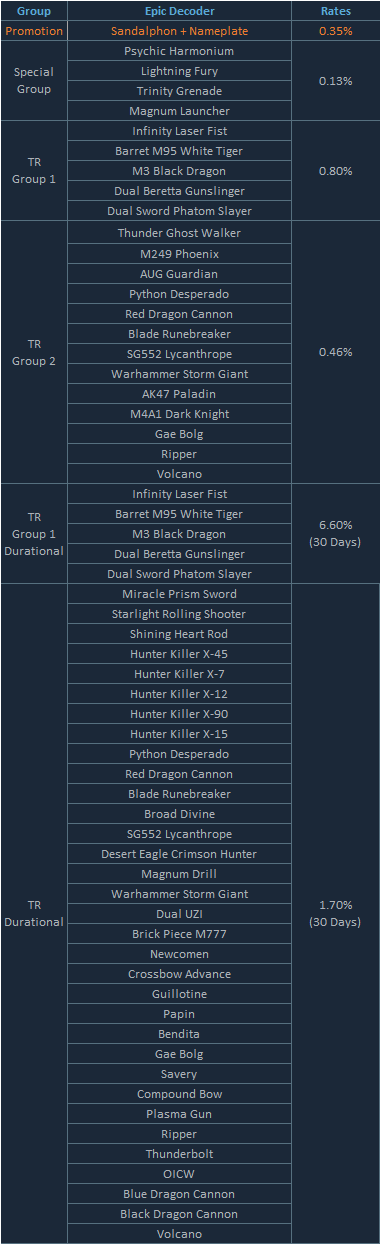Click the 6.60% (30 Days) rate cell
This screenshot has height=1244, width=380.
[335, 534]
